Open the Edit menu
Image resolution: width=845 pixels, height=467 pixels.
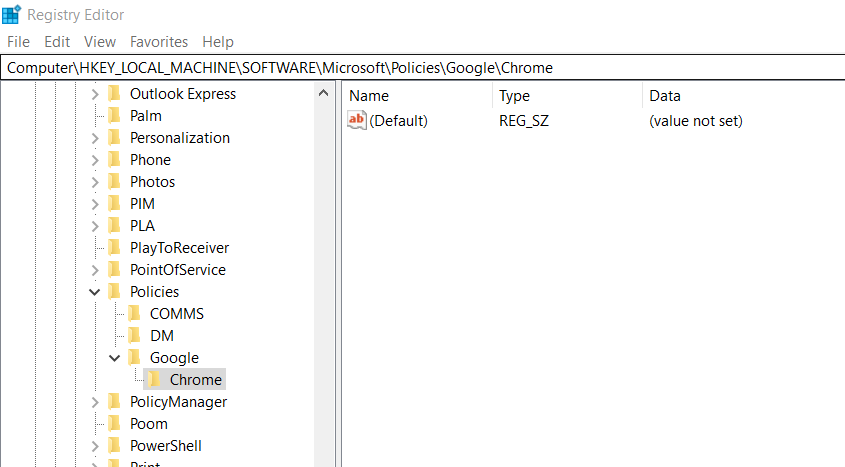pyautogui.click(x=57, y=42)
